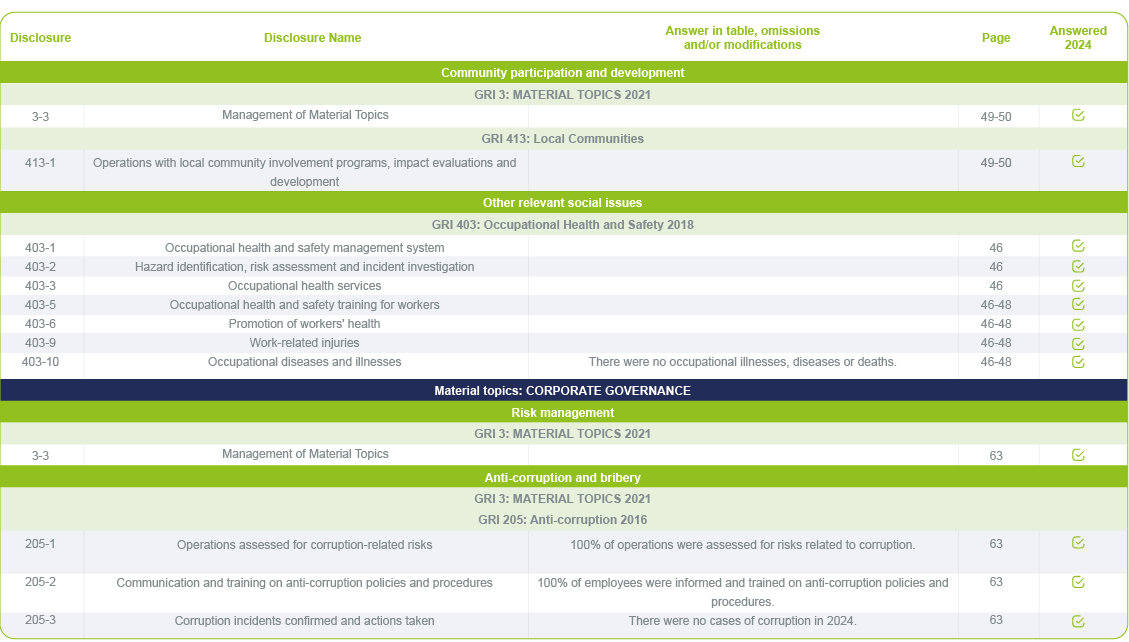Image resolution: width=1129 pixels, height=642 pixels.
Task: Click the Disclosure Name column header
Action: [x=312, y=38]
